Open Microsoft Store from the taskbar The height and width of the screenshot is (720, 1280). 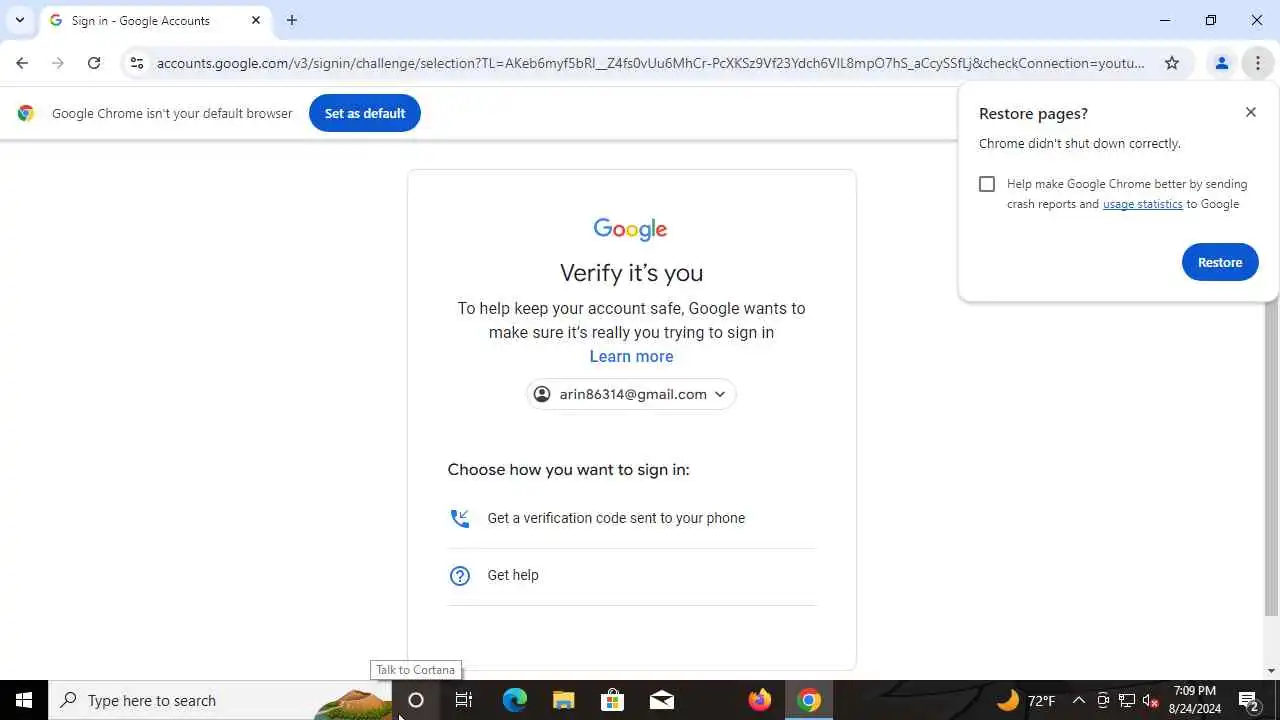click(x=612, y=700)
